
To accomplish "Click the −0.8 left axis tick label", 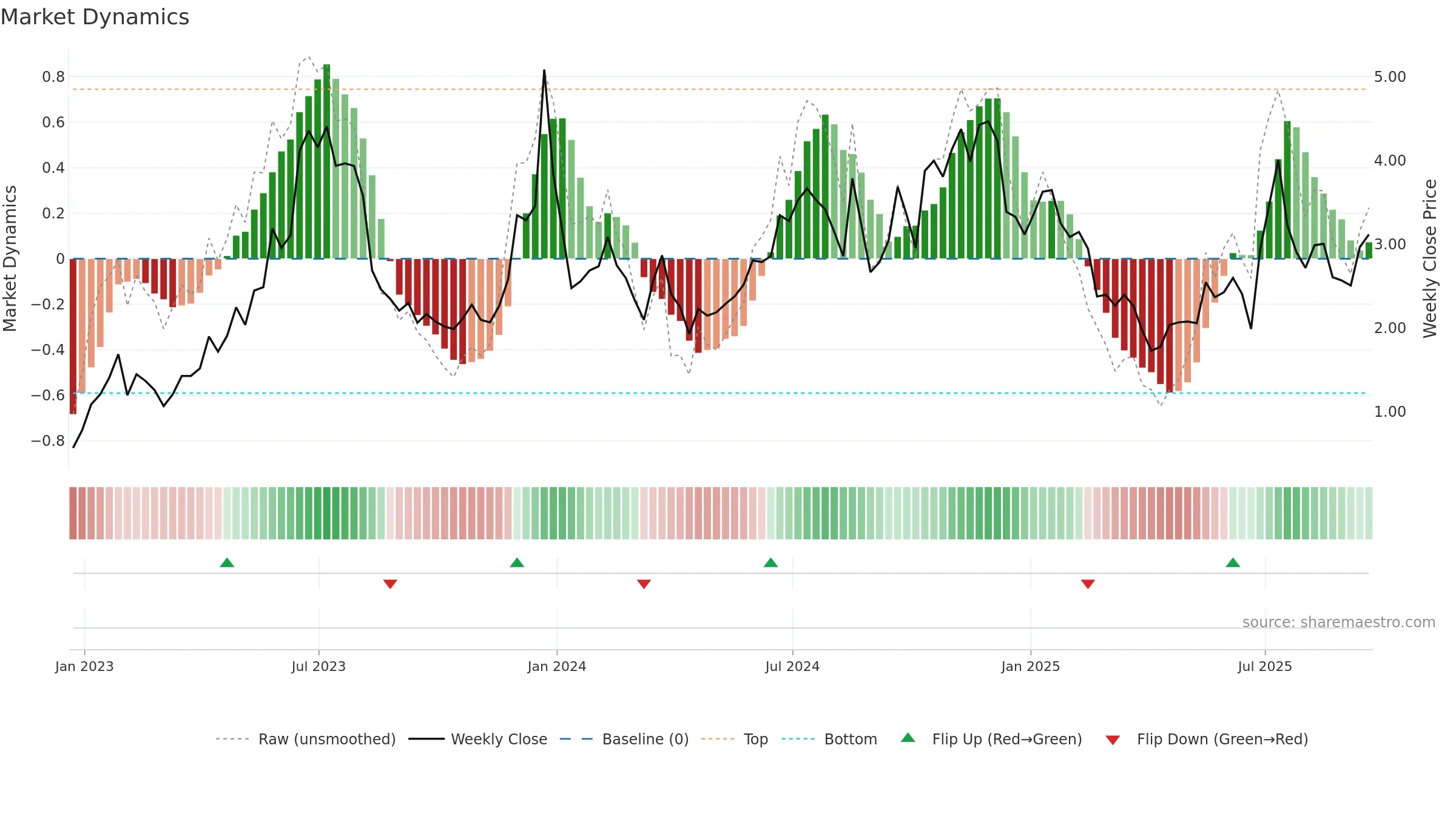I will [x=48, y=441].
